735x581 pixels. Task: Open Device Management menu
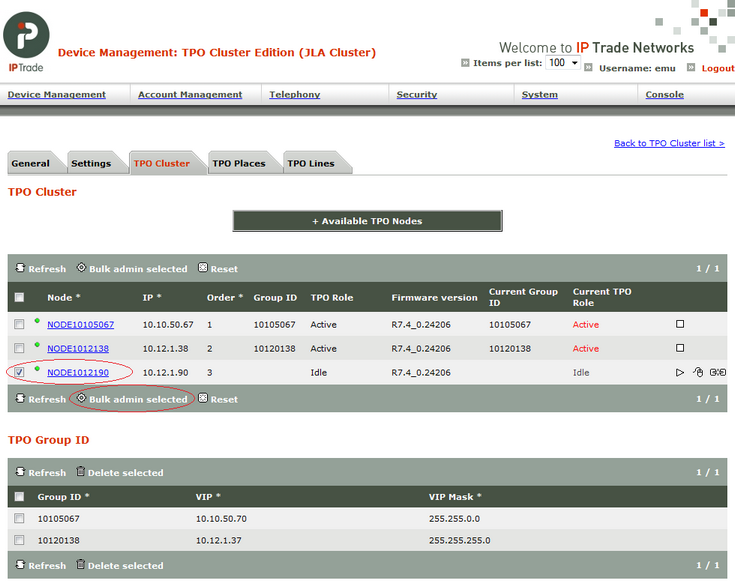point(57,95)
